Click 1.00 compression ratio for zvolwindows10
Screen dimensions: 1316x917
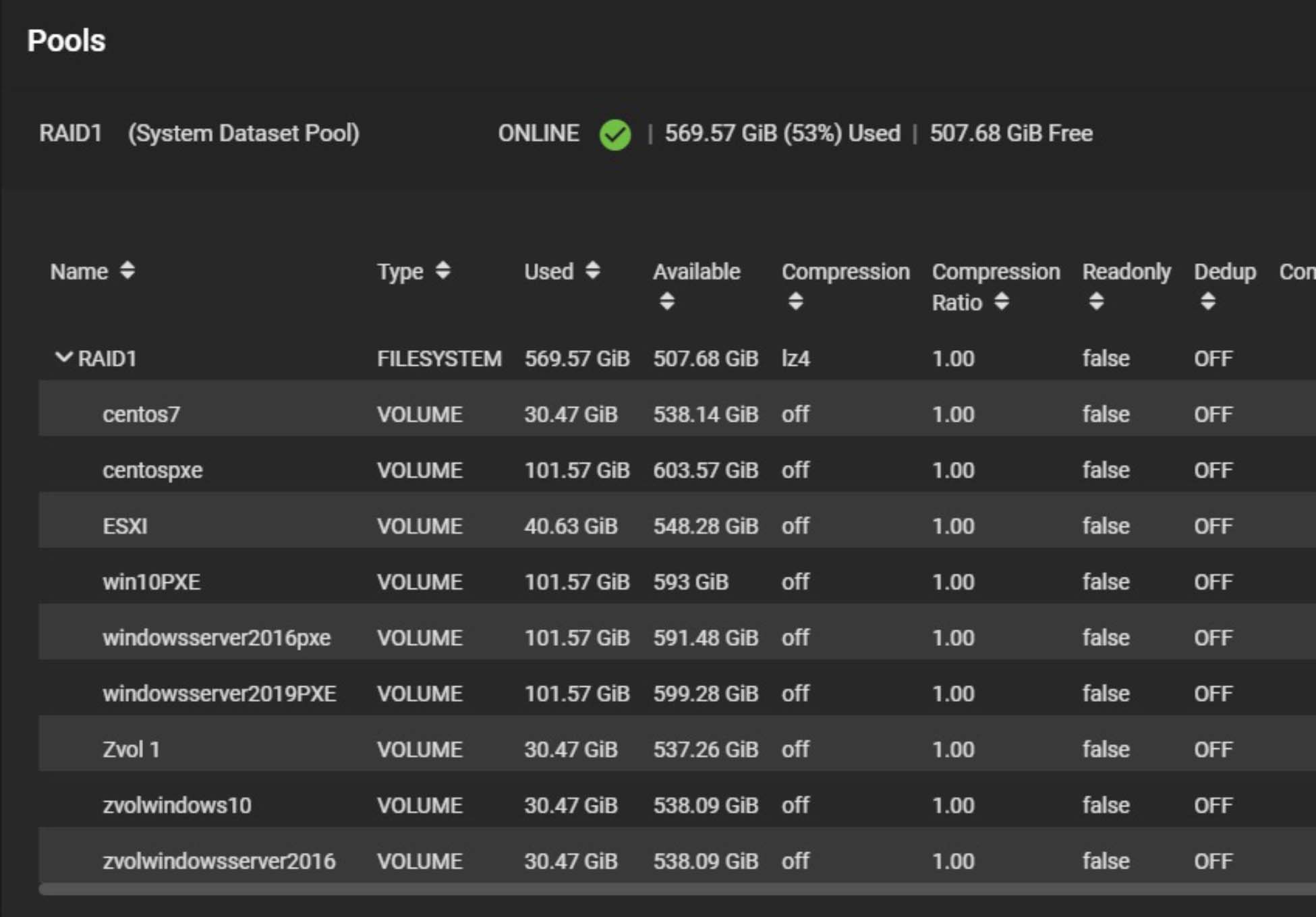(953, 806)
